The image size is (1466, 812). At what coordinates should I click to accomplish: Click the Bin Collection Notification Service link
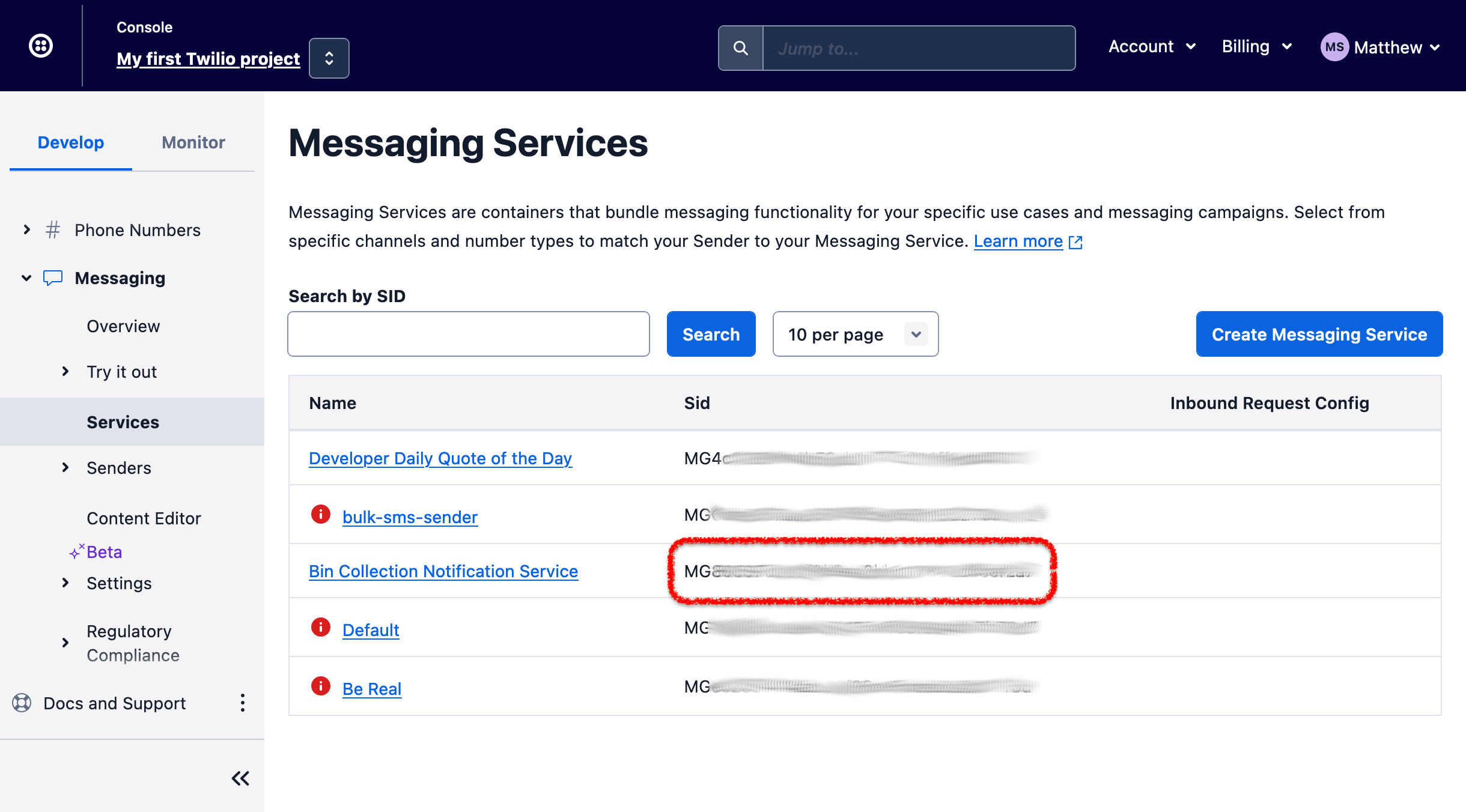coord(445,571)
